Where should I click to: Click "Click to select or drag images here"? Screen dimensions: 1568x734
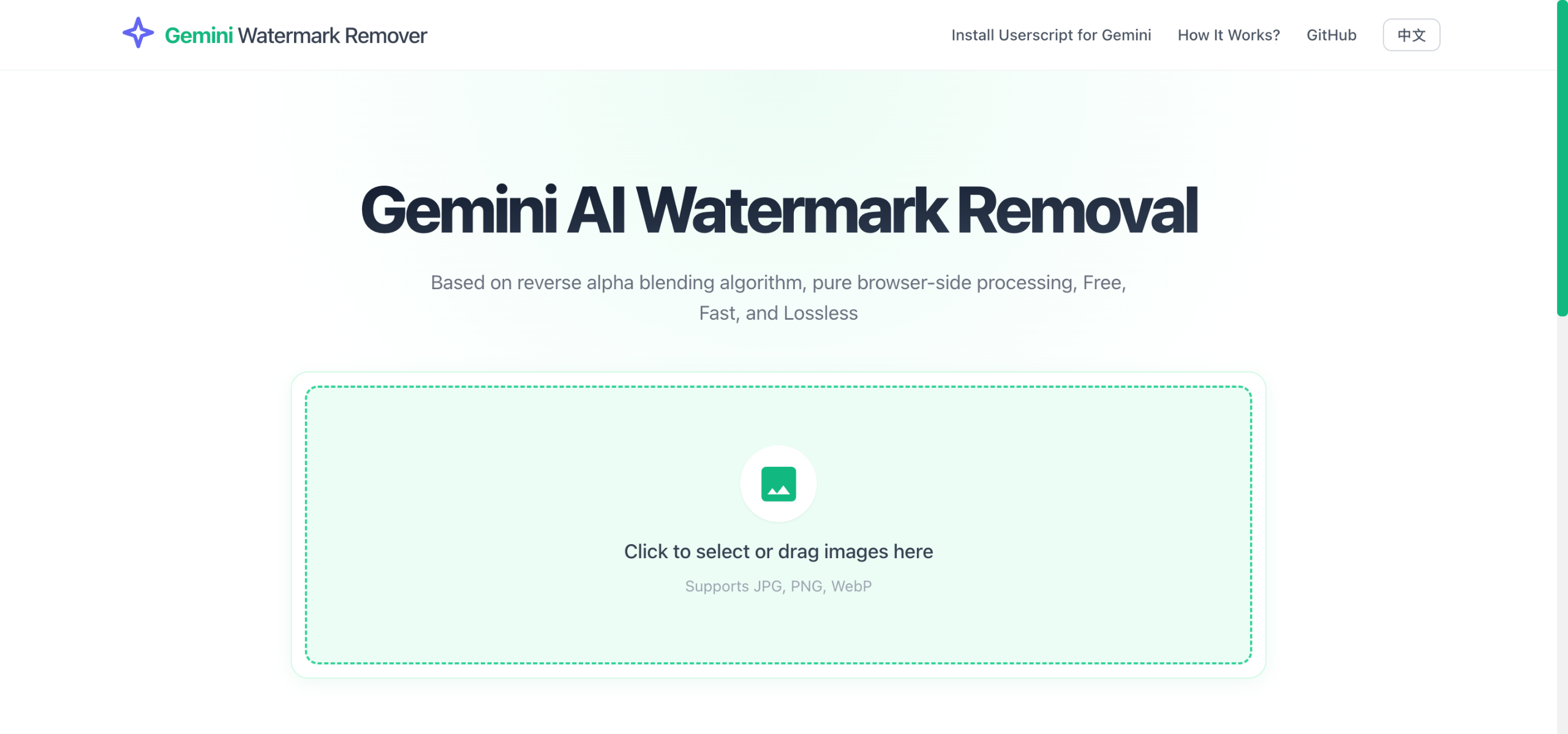tap(778, 551)
